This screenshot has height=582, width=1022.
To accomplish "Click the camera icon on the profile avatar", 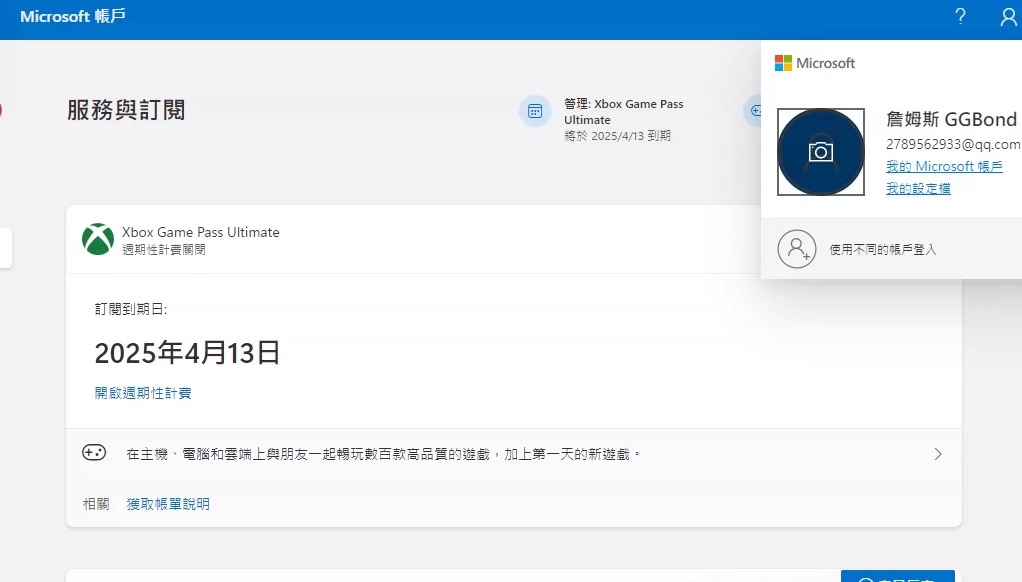I will [820, 152].
